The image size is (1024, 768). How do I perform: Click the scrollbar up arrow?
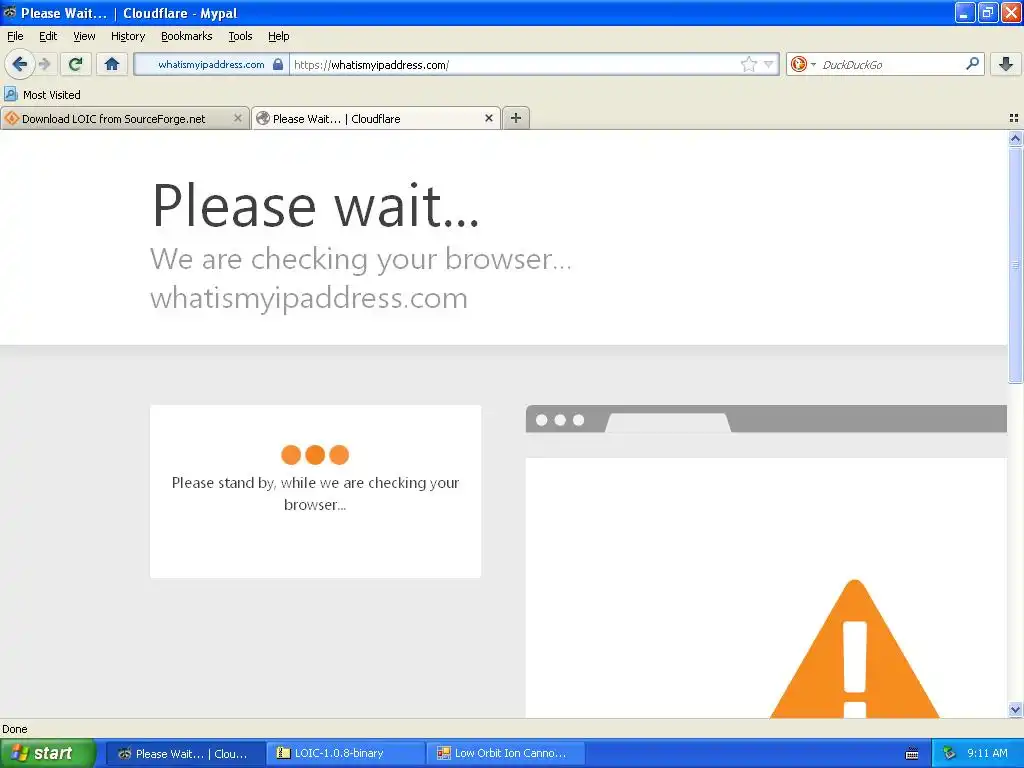(1015, 138)
